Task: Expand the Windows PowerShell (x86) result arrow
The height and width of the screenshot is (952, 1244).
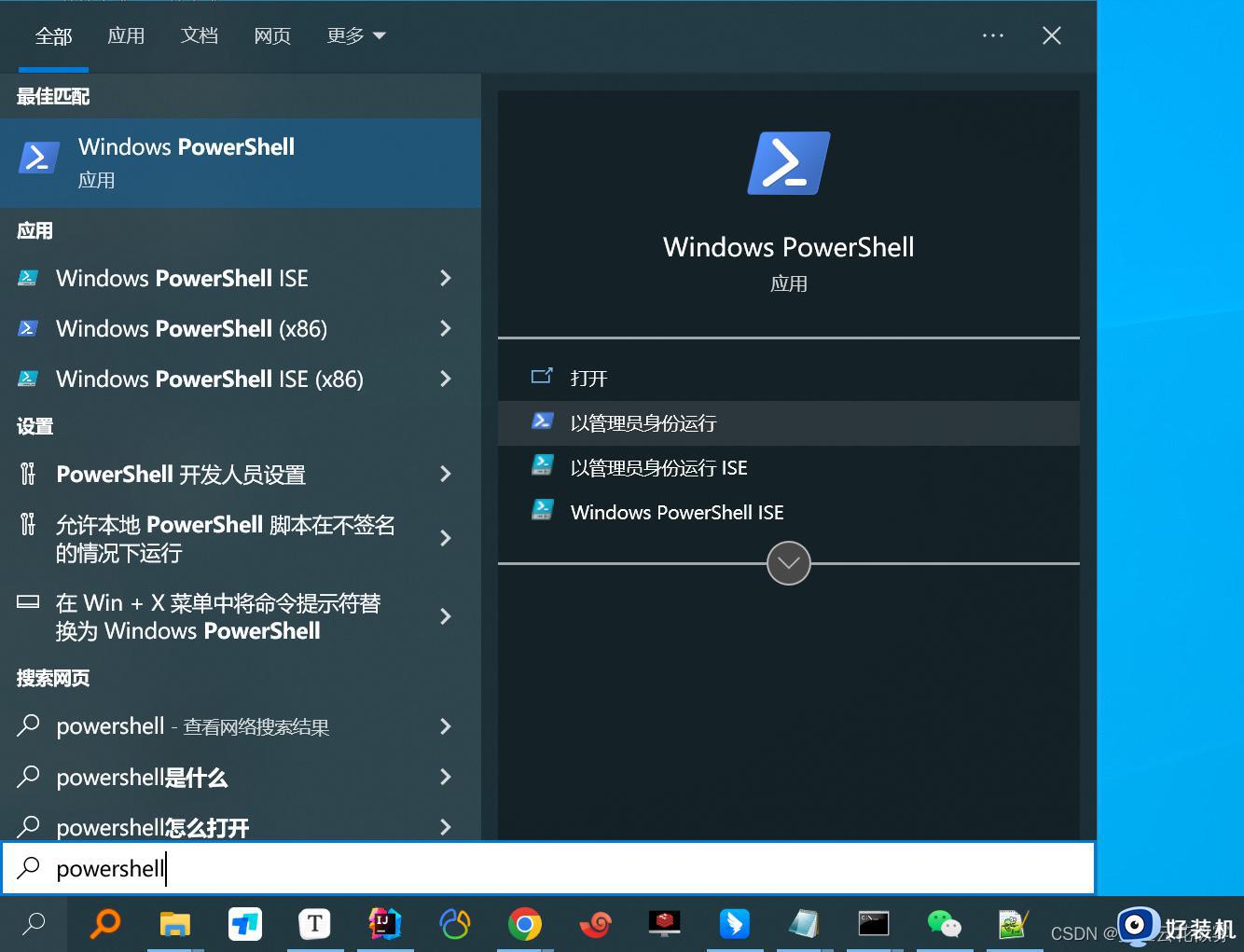Action: pos(446,328)
